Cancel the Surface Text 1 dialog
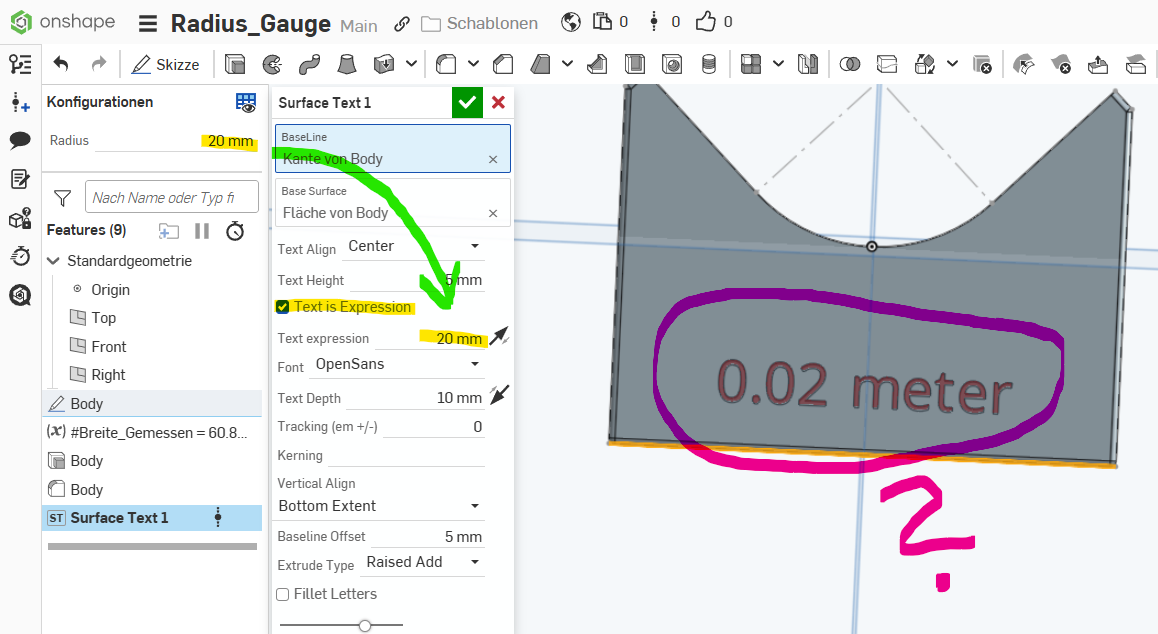This screenshot has height=634, width=1158. [498, 102]
